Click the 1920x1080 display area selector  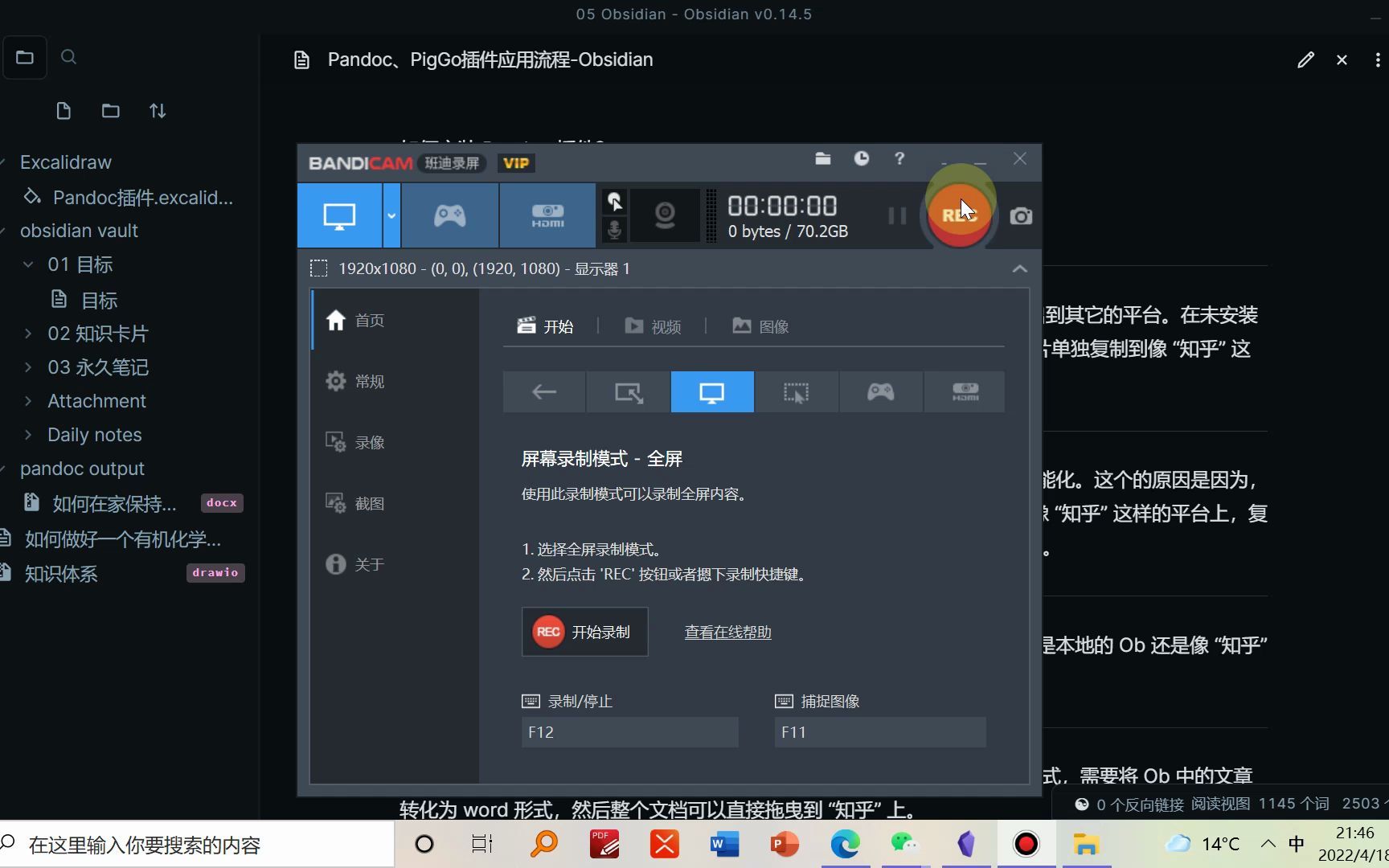470,268
